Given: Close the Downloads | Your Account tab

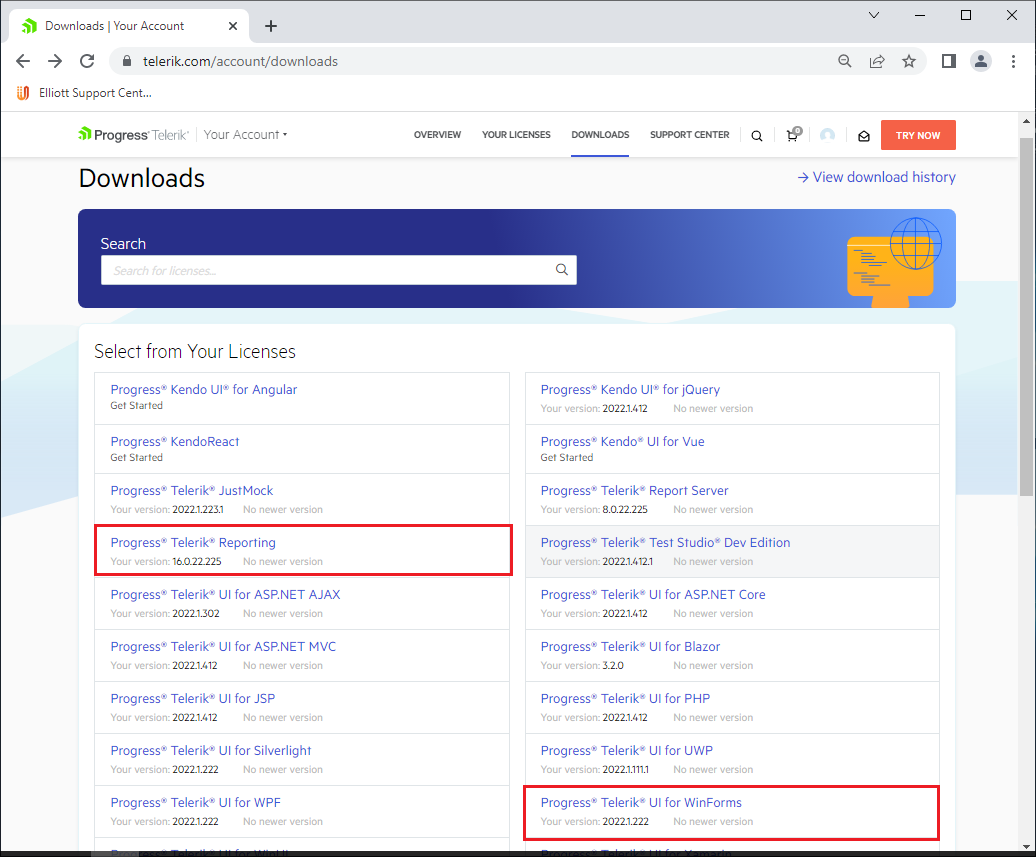Looking at the screenshot, I should [233, 26].
